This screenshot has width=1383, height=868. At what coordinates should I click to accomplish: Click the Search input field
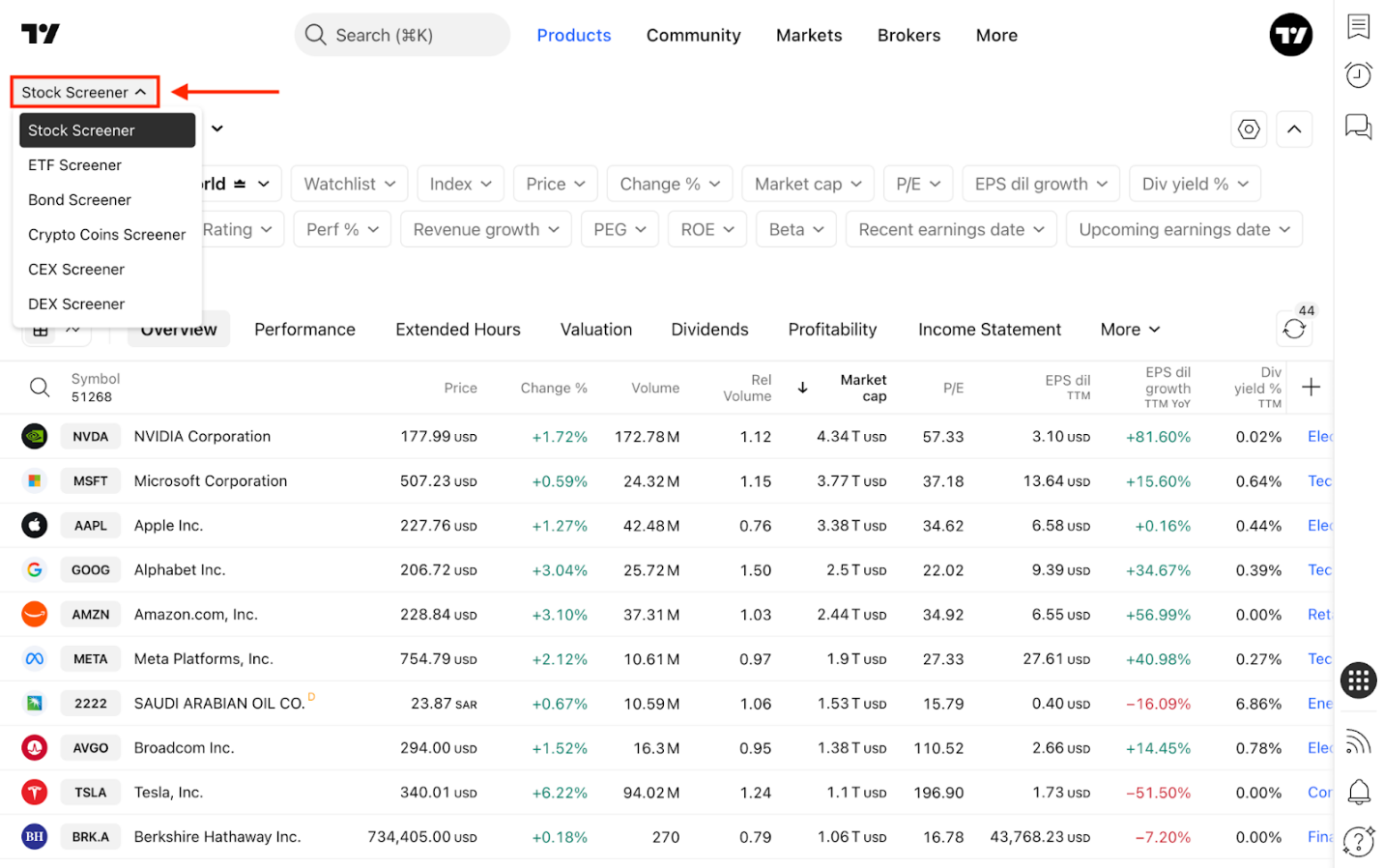point(402,35)
